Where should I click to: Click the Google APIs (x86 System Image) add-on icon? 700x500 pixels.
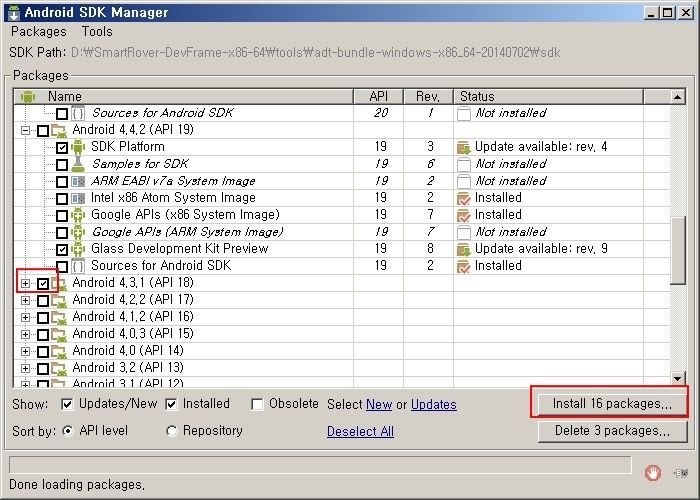78,215
